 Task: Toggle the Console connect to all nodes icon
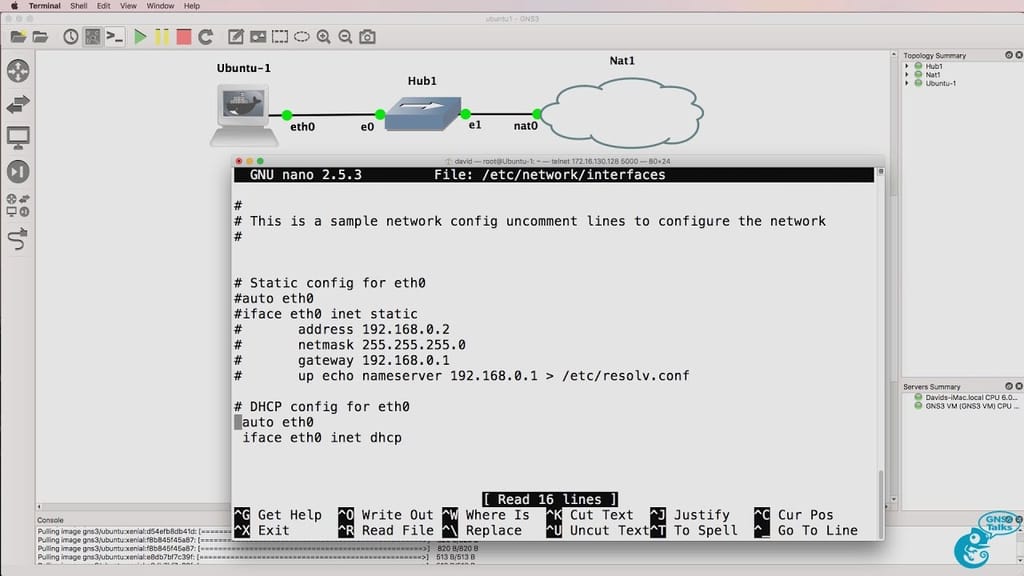(x=115, y=37)
